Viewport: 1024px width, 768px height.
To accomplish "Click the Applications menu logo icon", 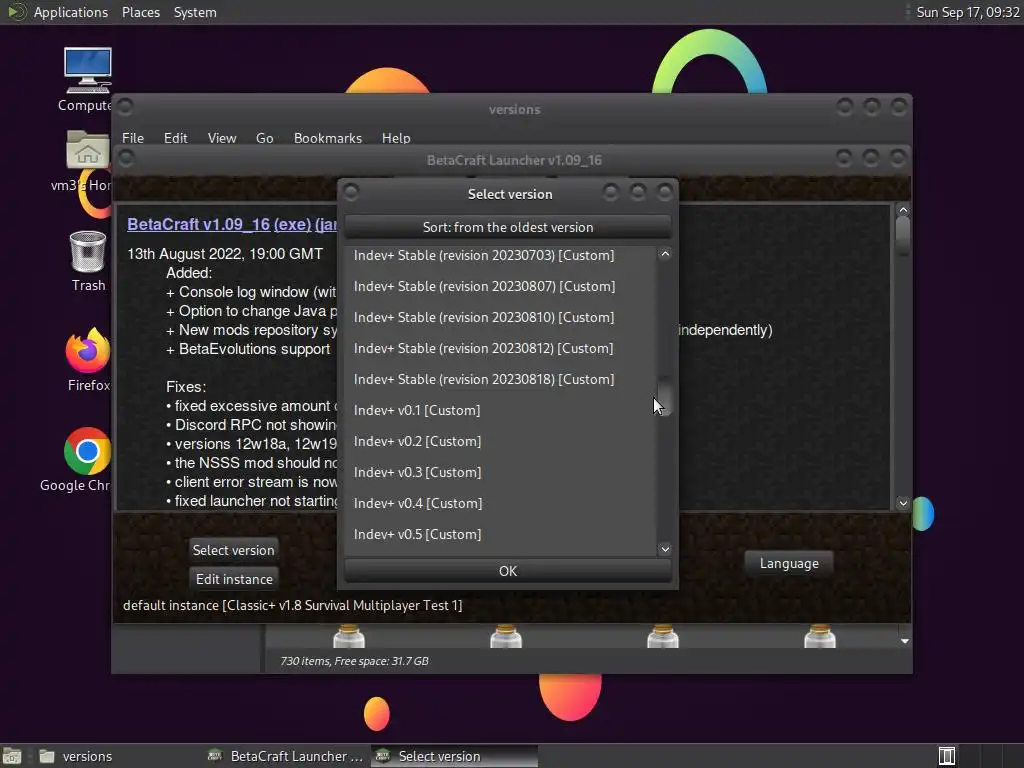I will coord(16,12).
